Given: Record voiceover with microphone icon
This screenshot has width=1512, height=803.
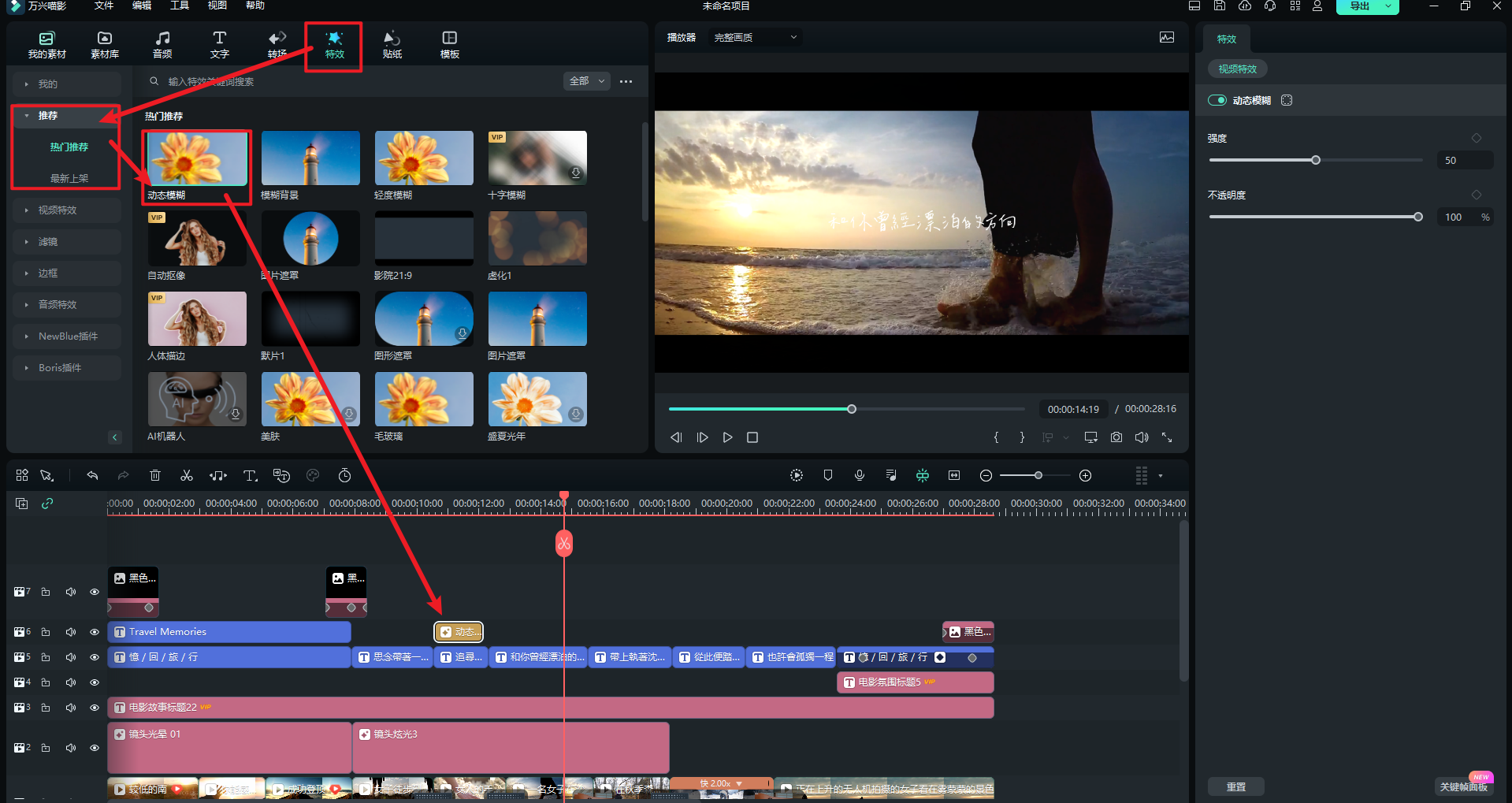Looking at the screenshot, I should pos(860,475).
